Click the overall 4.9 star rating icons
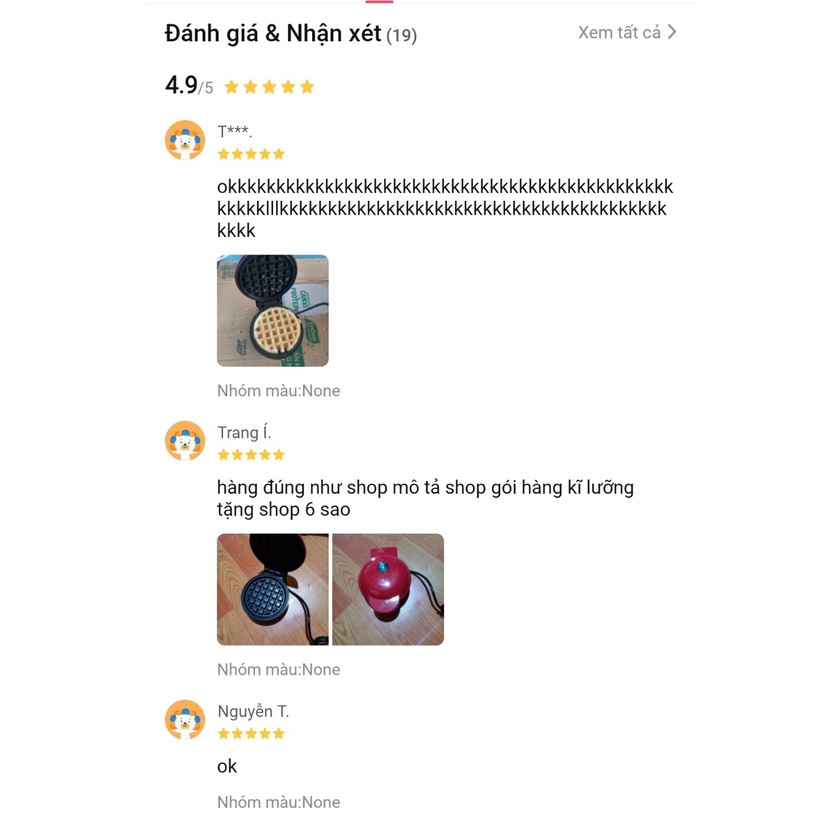 (x=269, y=87)
